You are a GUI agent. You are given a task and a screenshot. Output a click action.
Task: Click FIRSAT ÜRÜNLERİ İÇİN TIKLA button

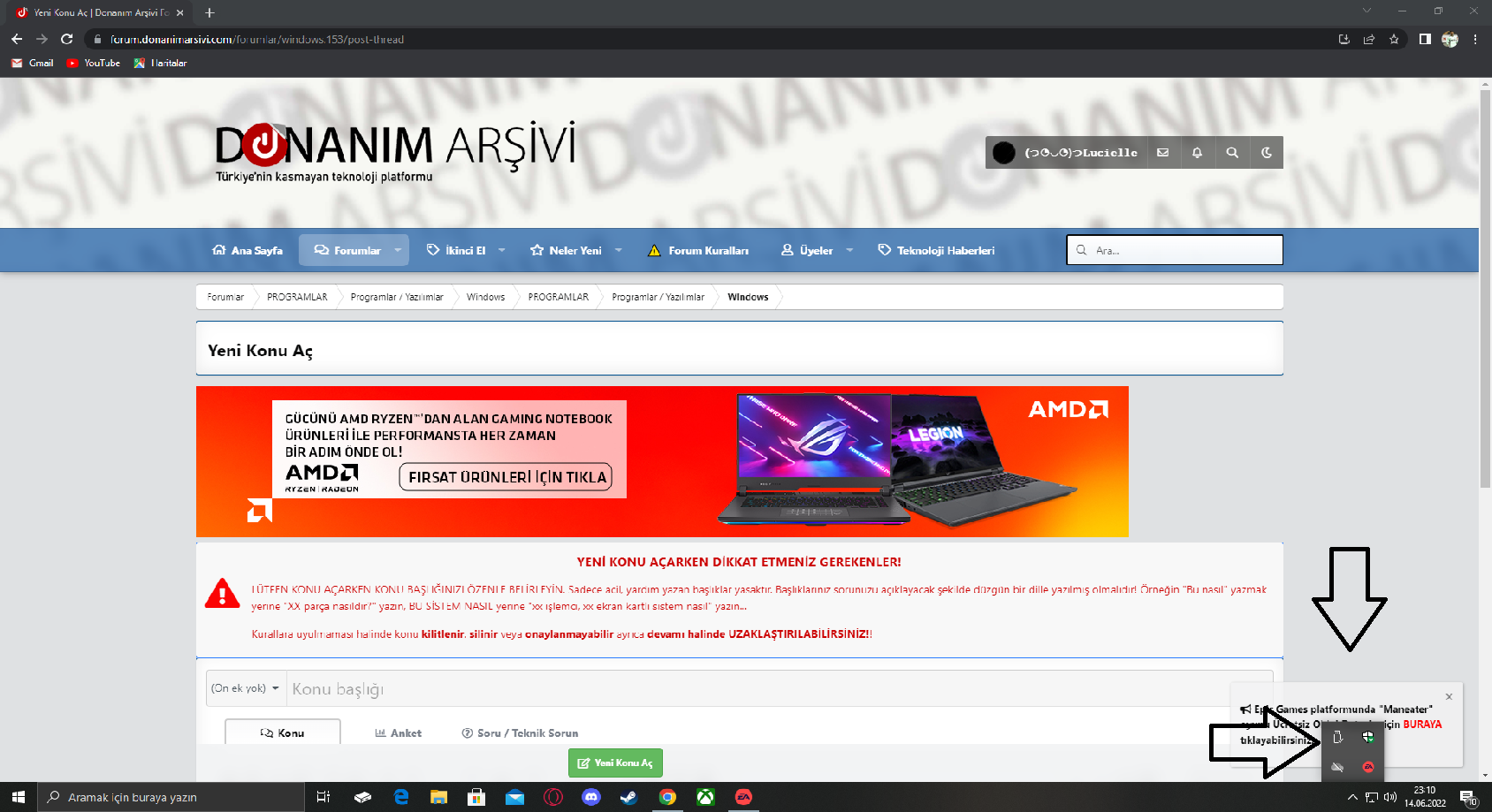tap(506, 477)
